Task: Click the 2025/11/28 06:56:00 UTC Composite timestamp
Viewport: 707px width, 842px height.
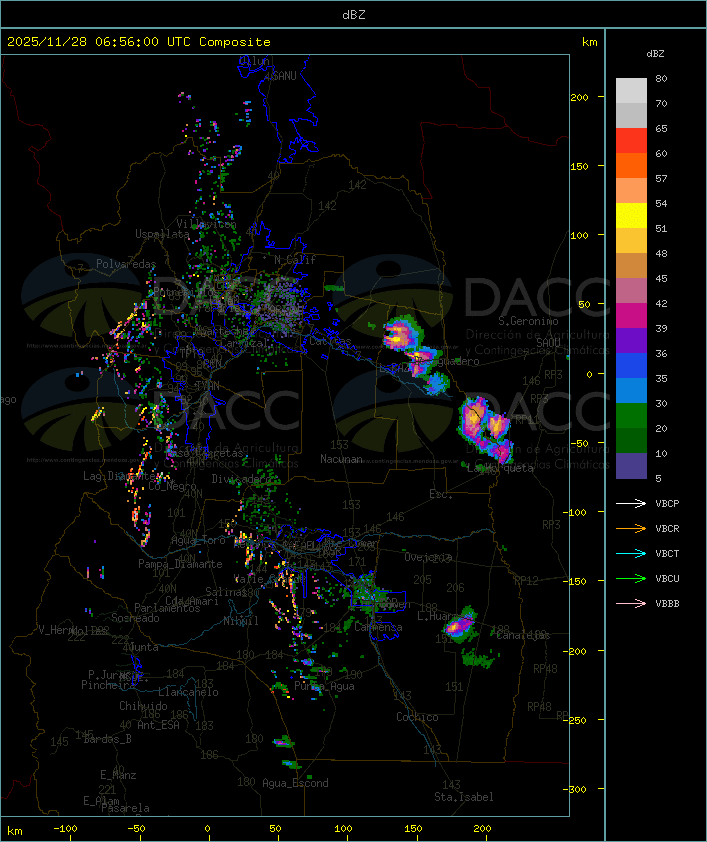Action: (x=139, y=41)
